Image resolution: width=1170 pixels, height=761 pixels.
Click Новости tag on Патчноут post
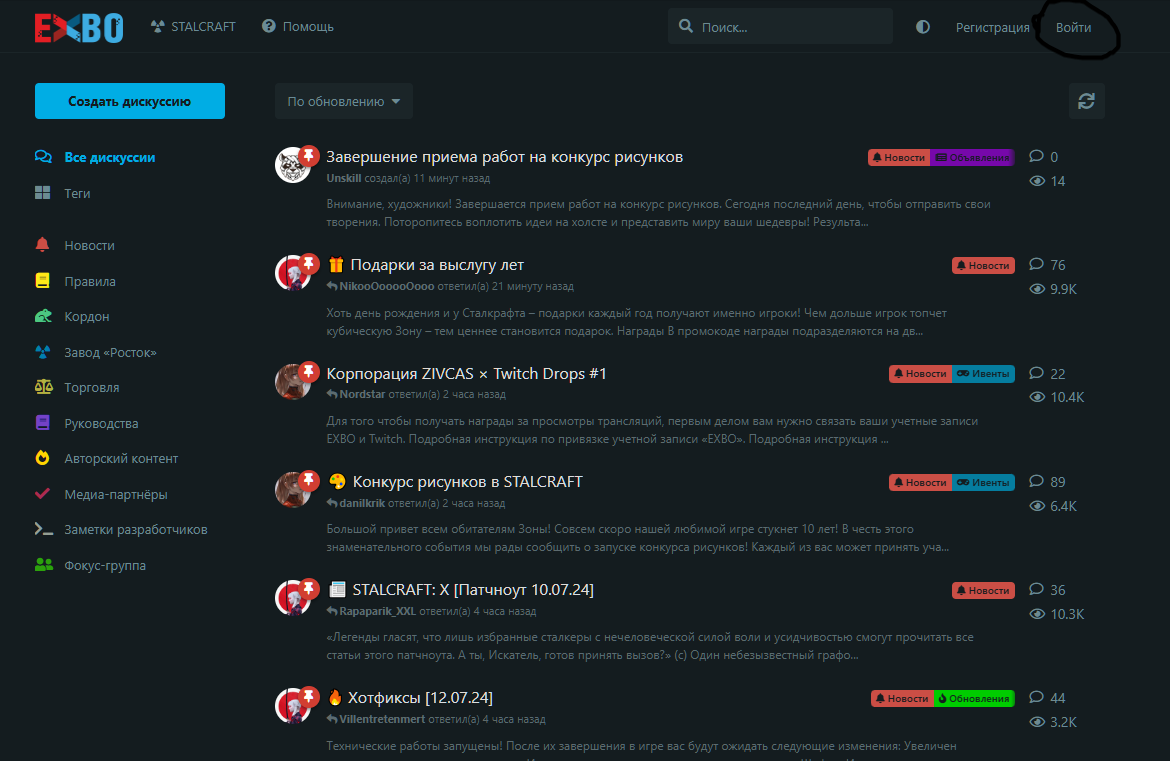(983, 591)
